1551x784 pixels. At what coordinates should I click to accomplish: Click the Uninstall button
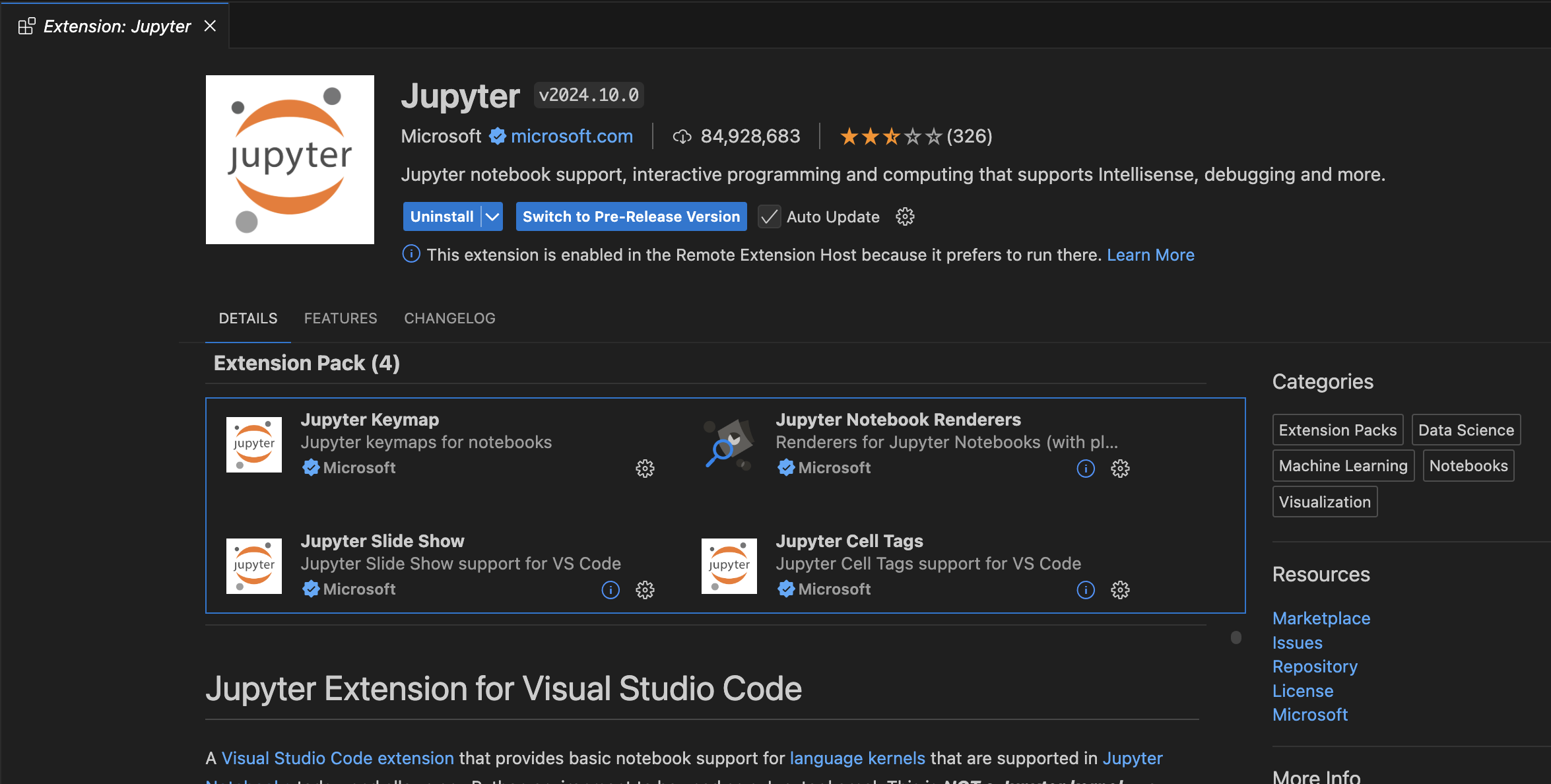442,216
